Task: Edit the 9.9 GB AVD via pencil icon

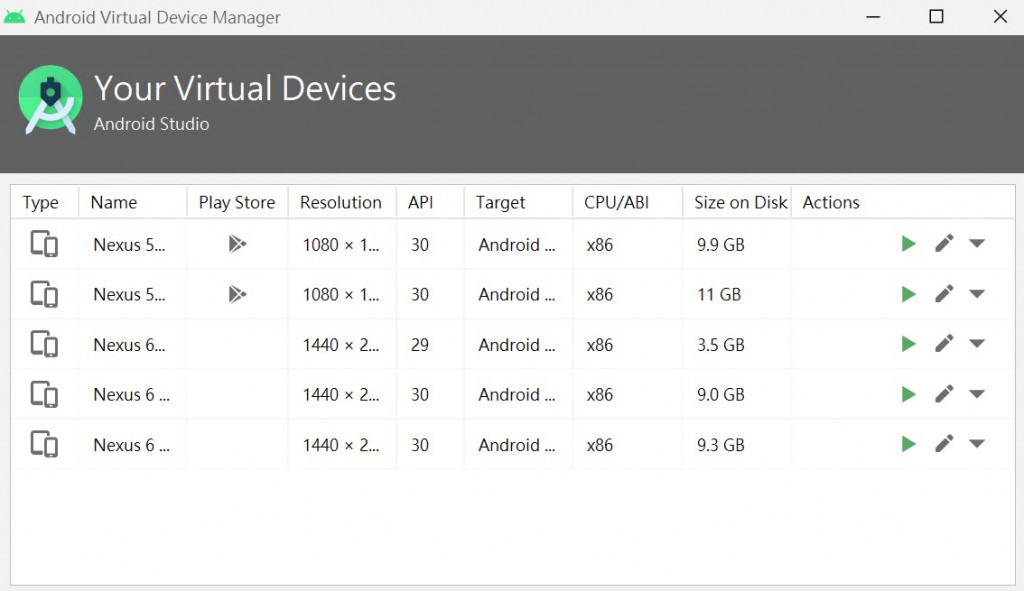Action: [x=944, y=244]
